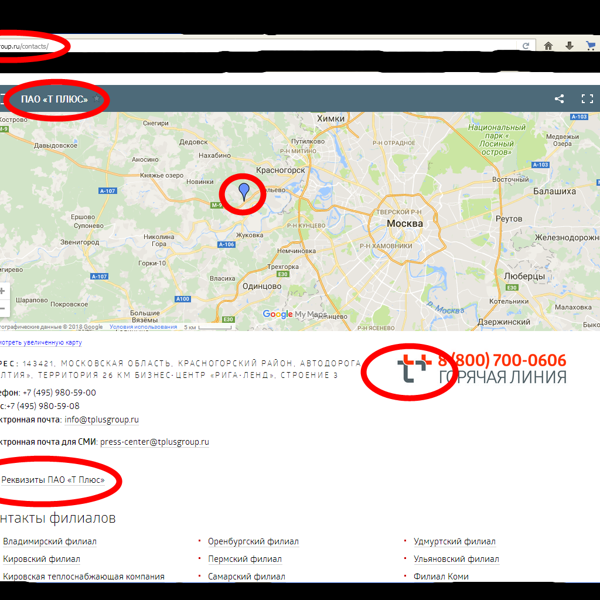Click ПАО «Т ПЛЮС» map title
This screenshot has height=600, width=600.
[x=54, y=99]
